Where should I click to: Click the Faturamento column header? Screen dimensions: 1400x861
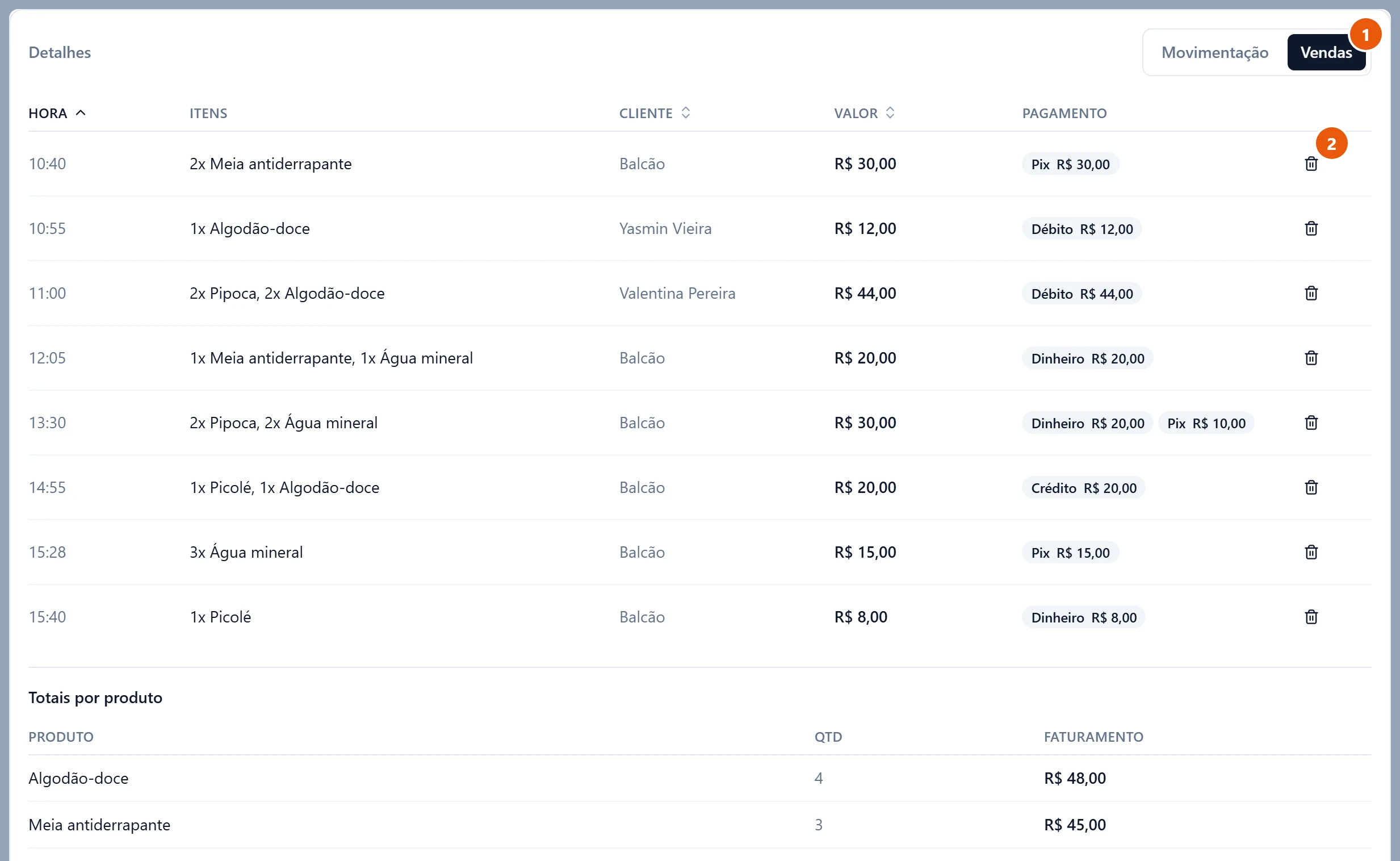[1093, 737]
